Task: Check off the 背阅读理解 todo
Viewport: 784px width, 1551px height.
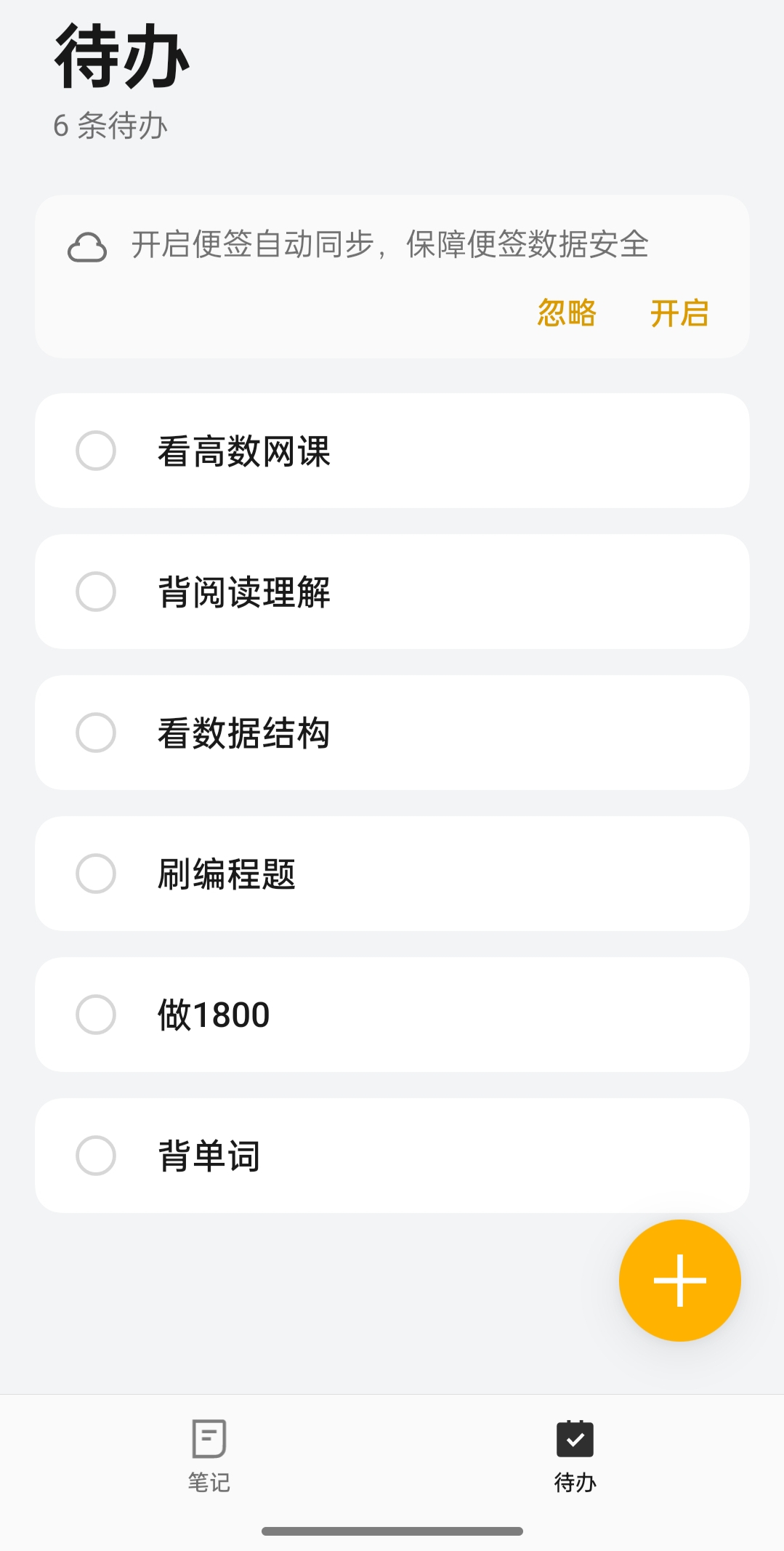Action: [96, 592]
